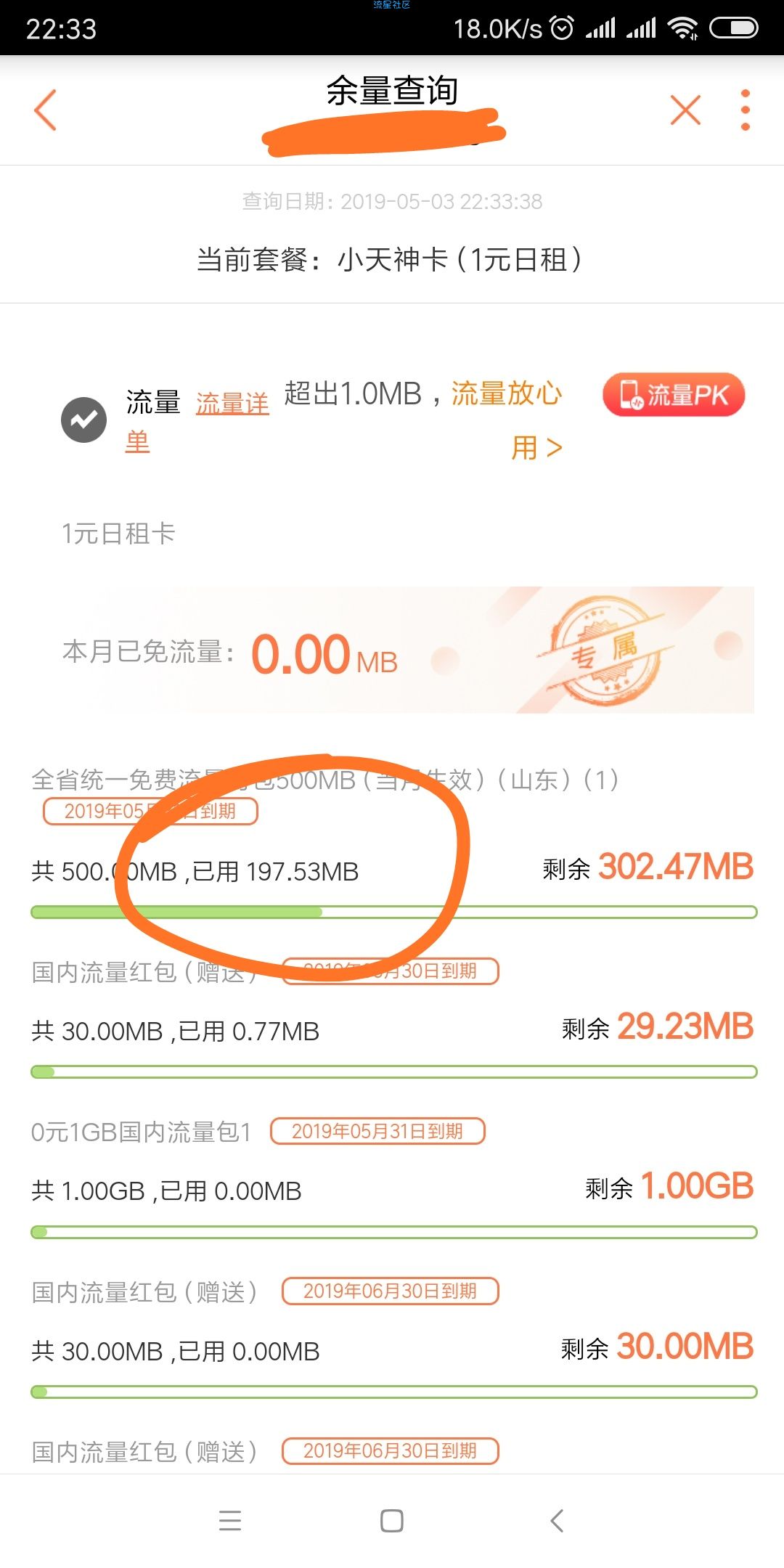Open the three-dot more options menu

pyautogui.click(x=745, y=110)
